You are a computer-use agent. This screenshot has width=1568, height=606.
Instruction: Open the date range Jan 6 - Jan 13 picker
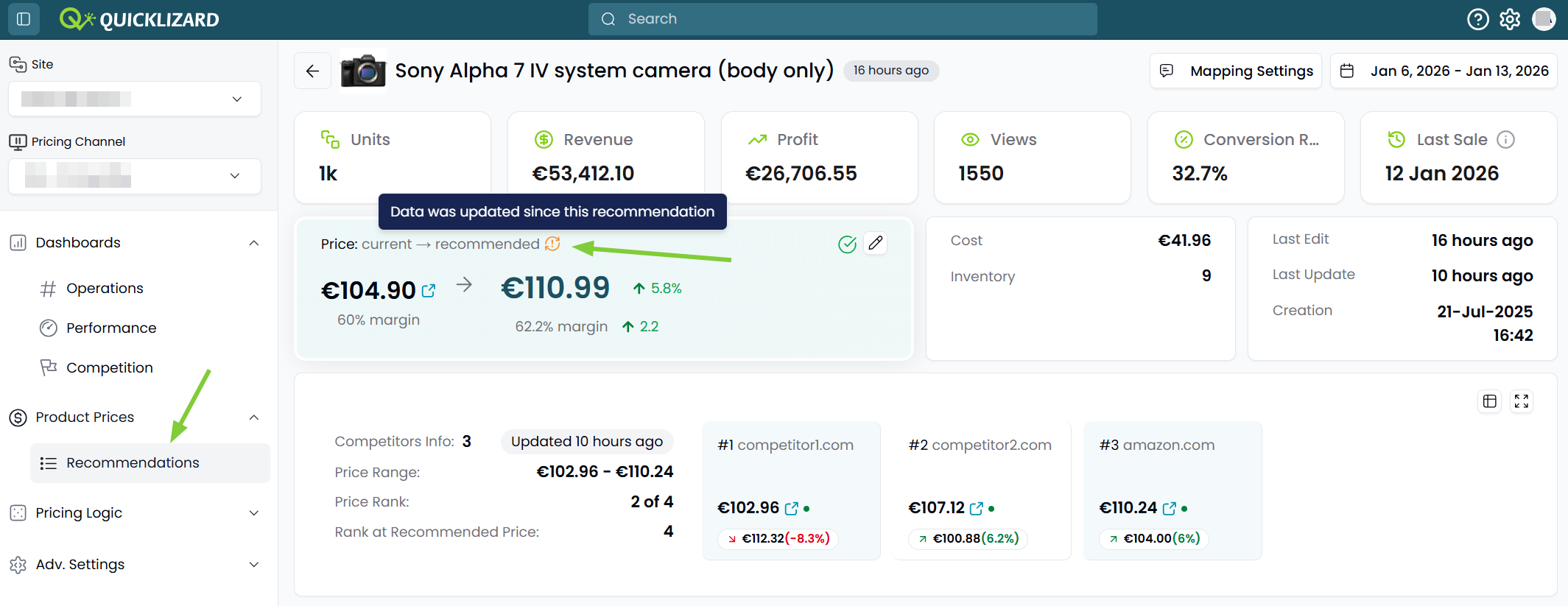click(x=1444, y=71)
